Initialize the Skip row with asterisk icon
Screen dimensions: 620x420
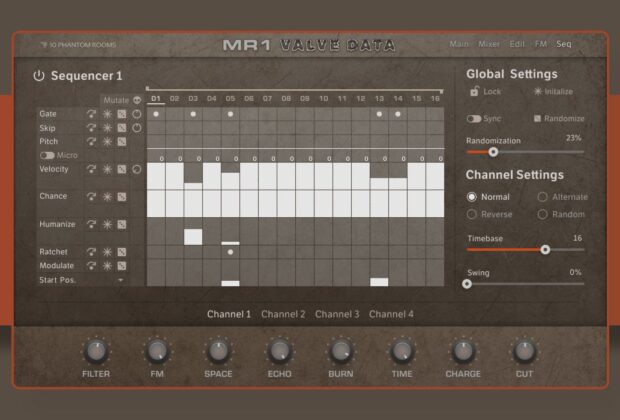pos(107,128)
